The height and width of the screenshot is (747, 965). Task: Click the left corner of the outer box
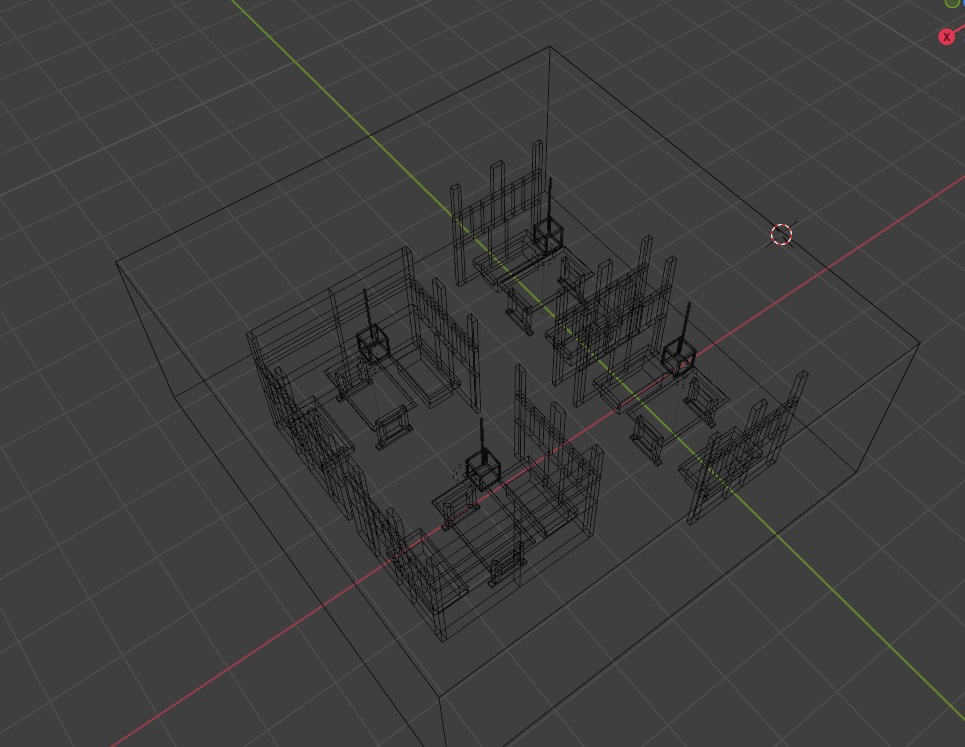pos(116,262)
